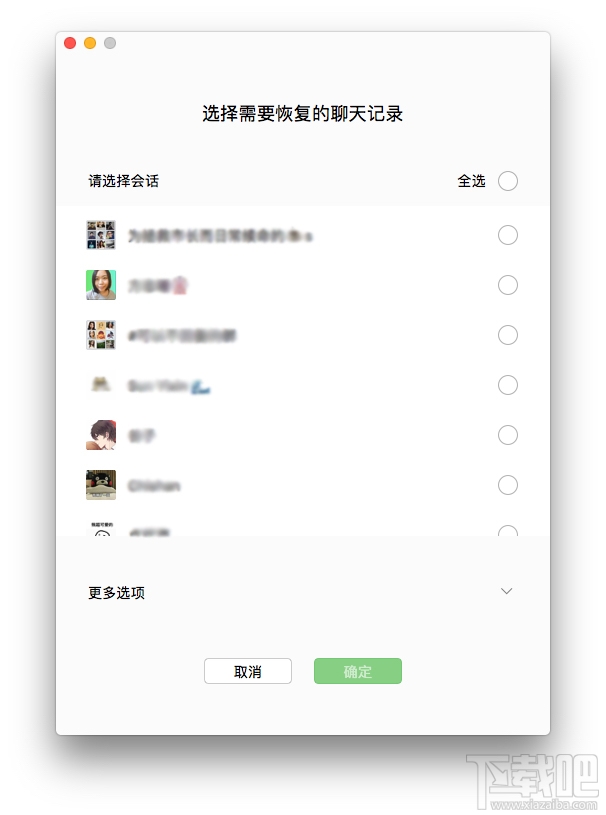Select the dog-avatar contact's checkbox

[x=508, y=385]
